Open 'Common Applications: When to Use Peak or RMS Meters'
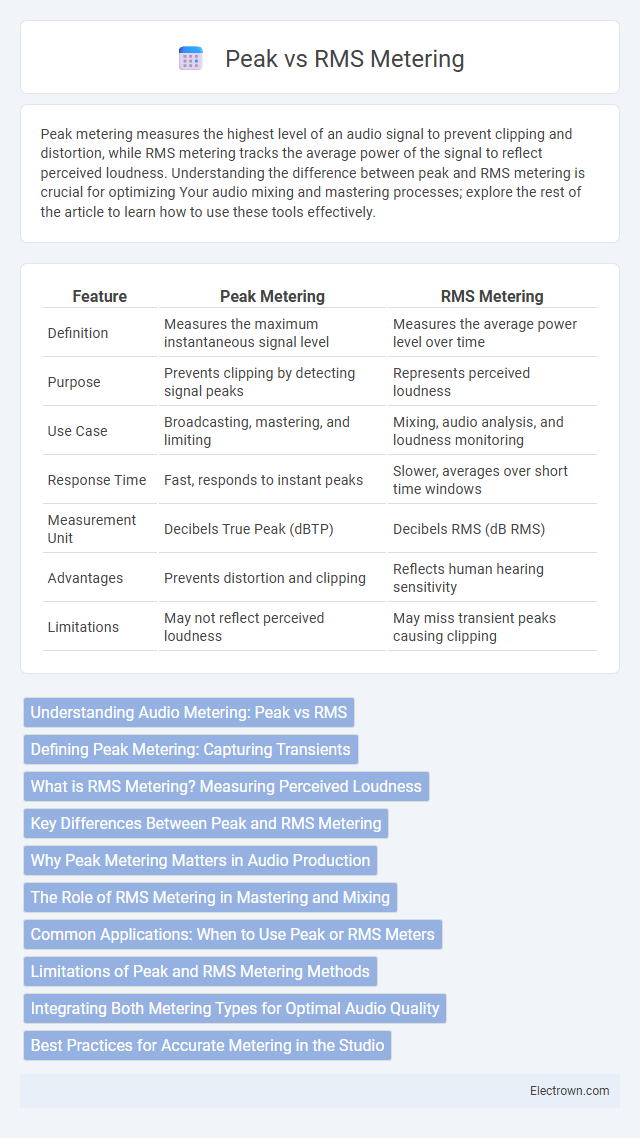 (x=233, y=935)
